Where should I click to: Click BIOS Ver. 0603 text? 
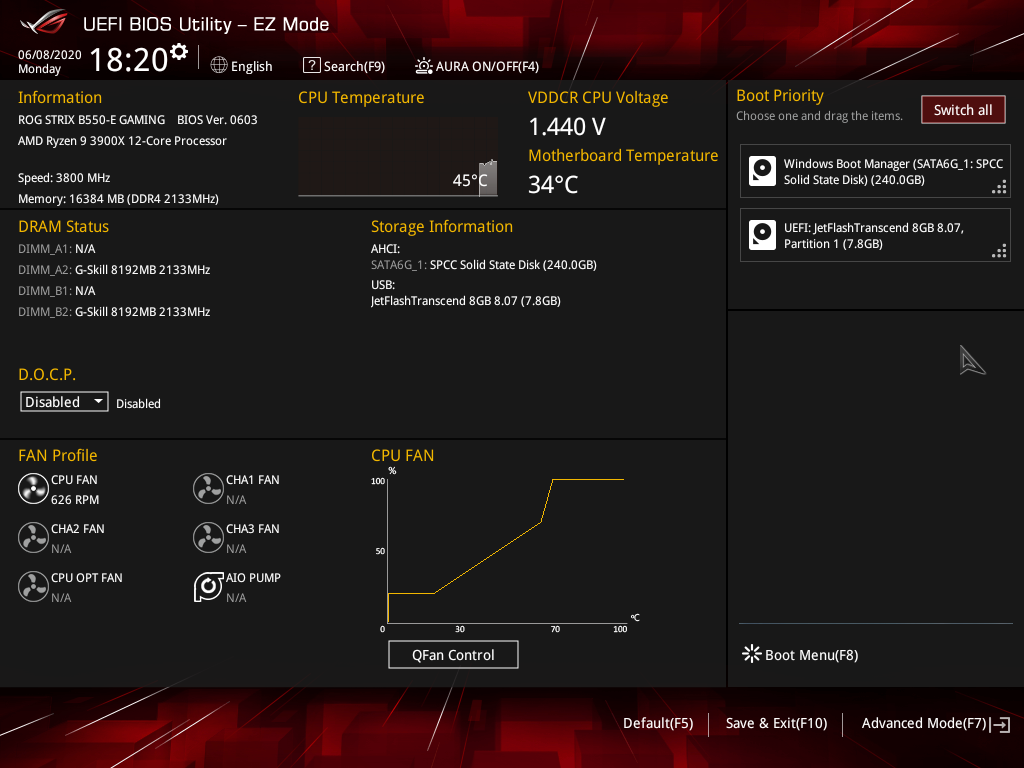[x=217, y=120]
